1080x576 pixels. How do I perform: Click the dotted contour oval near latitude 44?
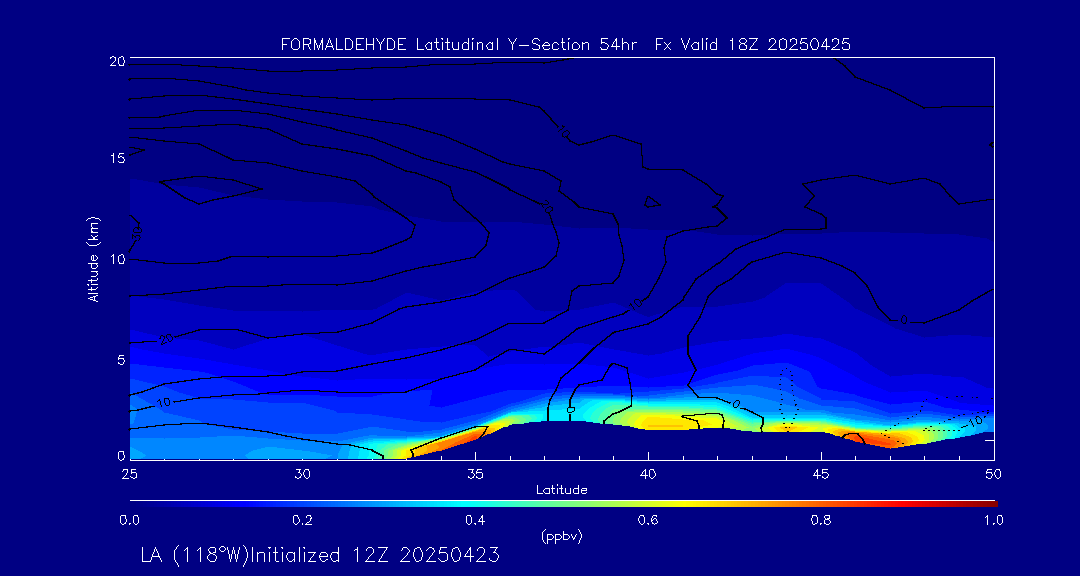coord(787,398)
